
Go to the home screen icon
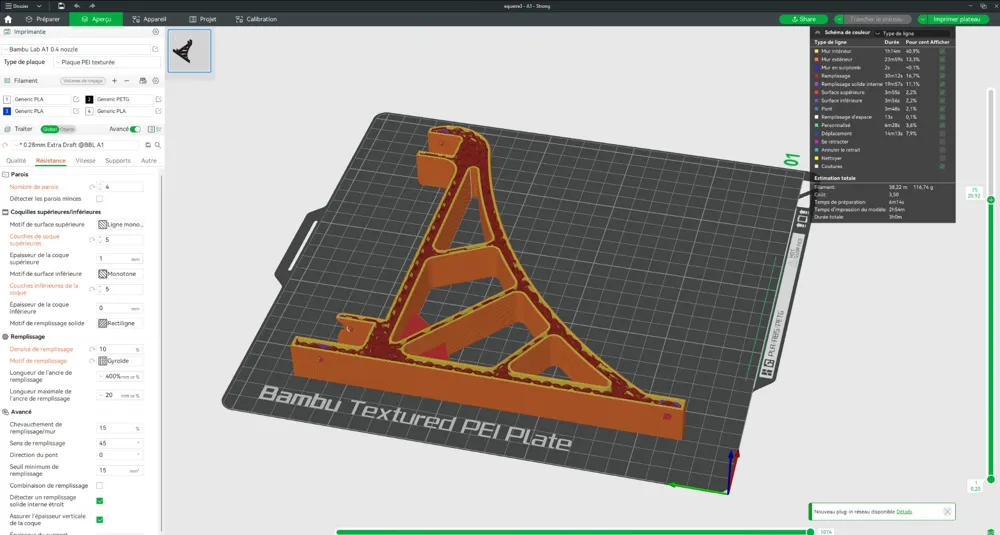click(x=8, y=19)
